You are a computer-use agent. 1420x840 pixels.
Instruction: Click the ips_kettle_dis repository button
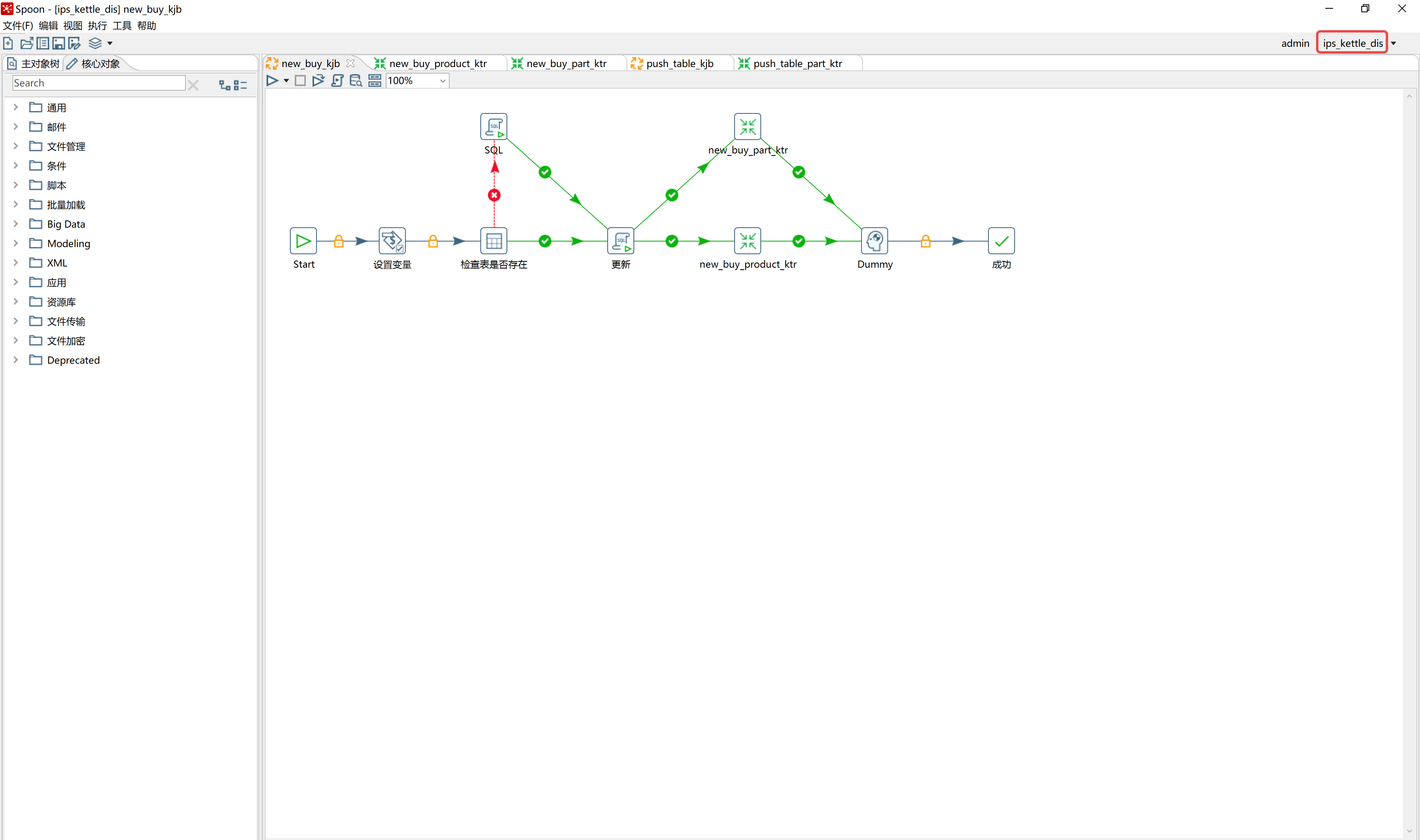click(x=1352, y=43)
